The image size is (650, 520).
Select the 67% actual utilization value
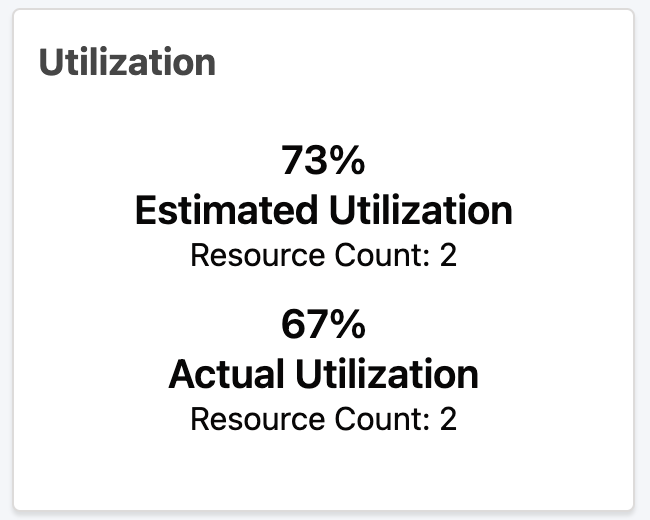(x=323, y=324)
